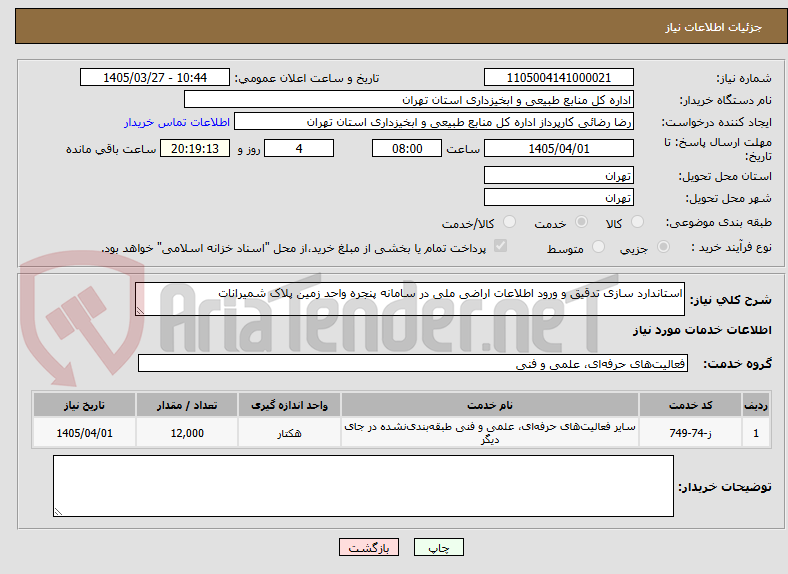
Task: Toggle the Islamic treasury payment checkbox
Action: (501, 246)
